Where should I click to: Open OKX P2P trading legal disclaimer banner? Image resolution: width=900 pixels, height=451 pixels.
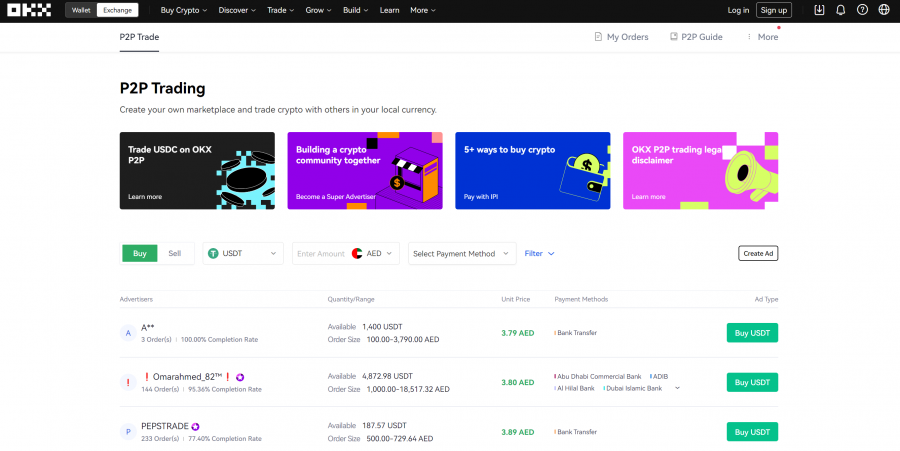(x=700, y=170)
